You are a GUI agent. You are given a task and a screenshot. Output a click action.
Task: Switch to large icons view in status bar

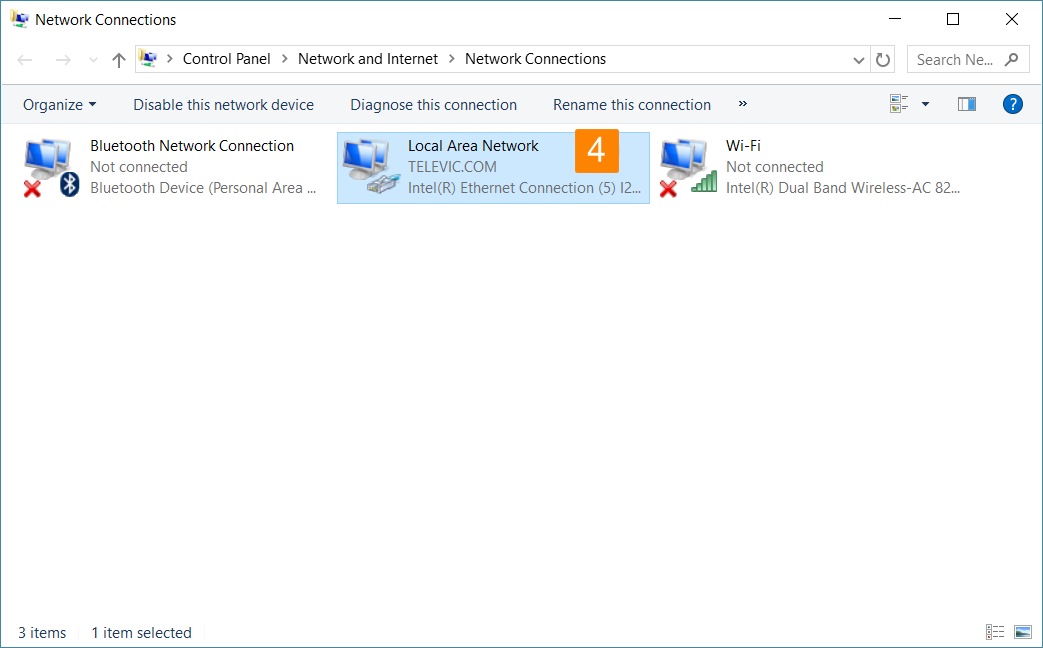[x=1022, y=632]
